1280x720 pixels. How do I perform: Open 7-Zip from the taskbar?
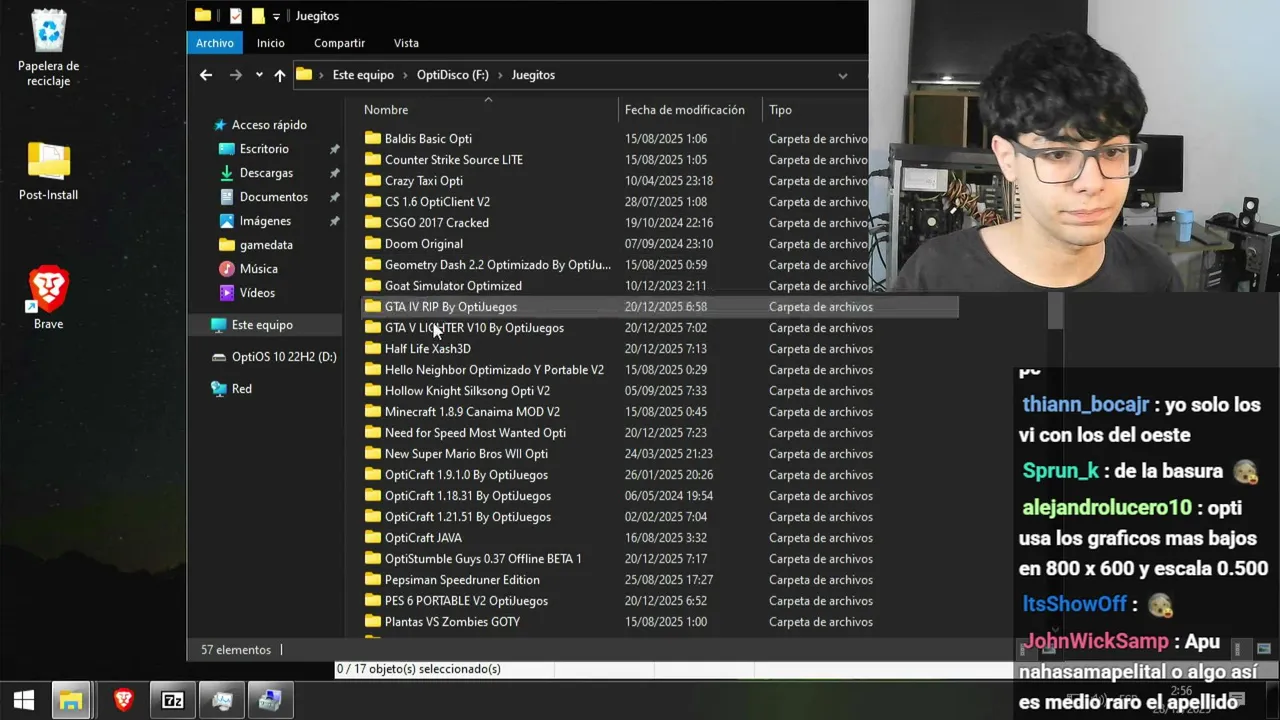(173, 700)
